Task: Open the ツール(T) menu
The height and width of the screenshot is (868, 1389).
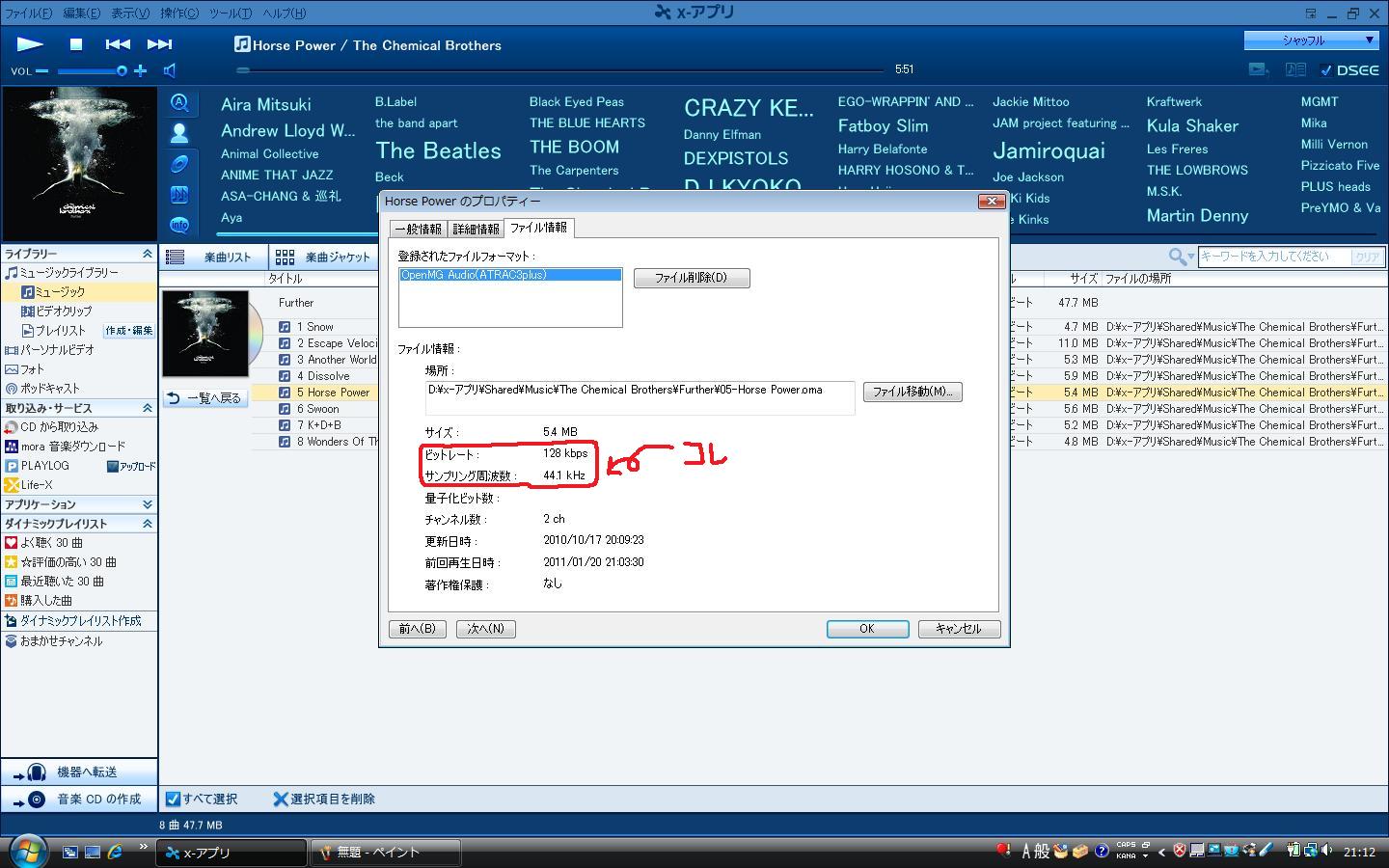Action: (x=230, y=14)
